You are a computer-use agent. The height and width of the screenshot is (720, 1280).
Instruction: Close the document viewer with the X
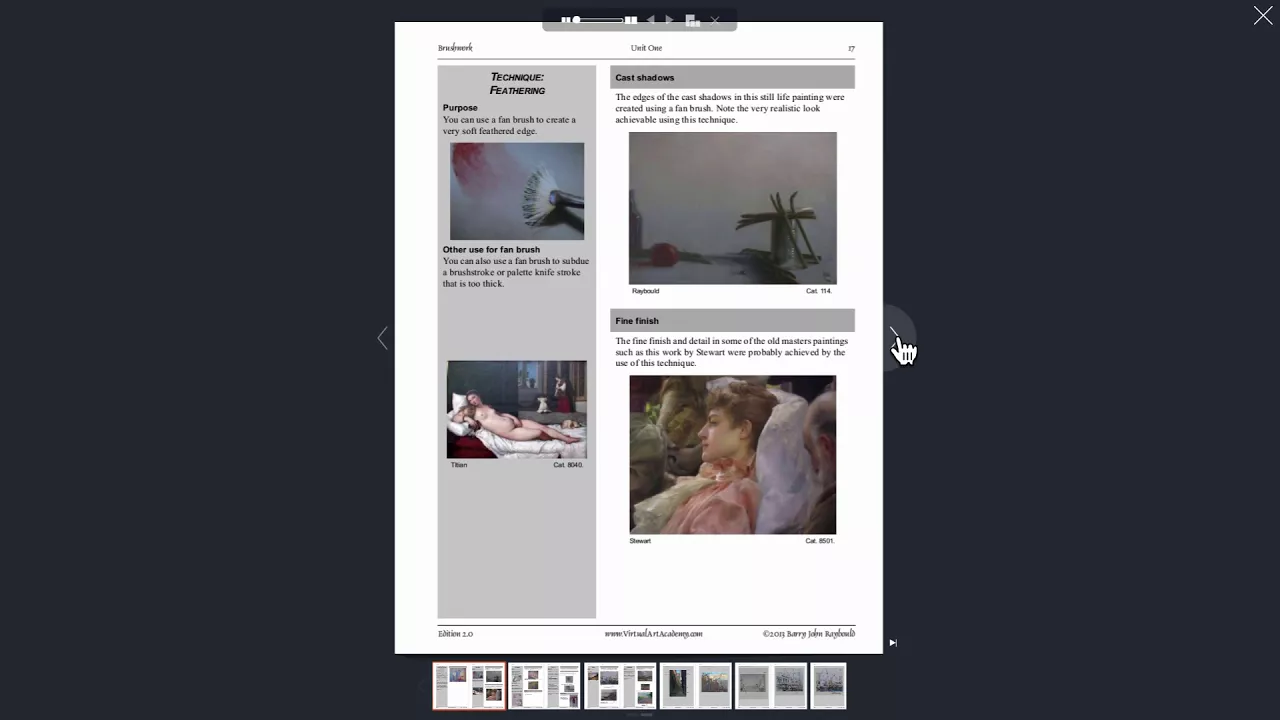pyautogui.click(x=1263, y=15)
